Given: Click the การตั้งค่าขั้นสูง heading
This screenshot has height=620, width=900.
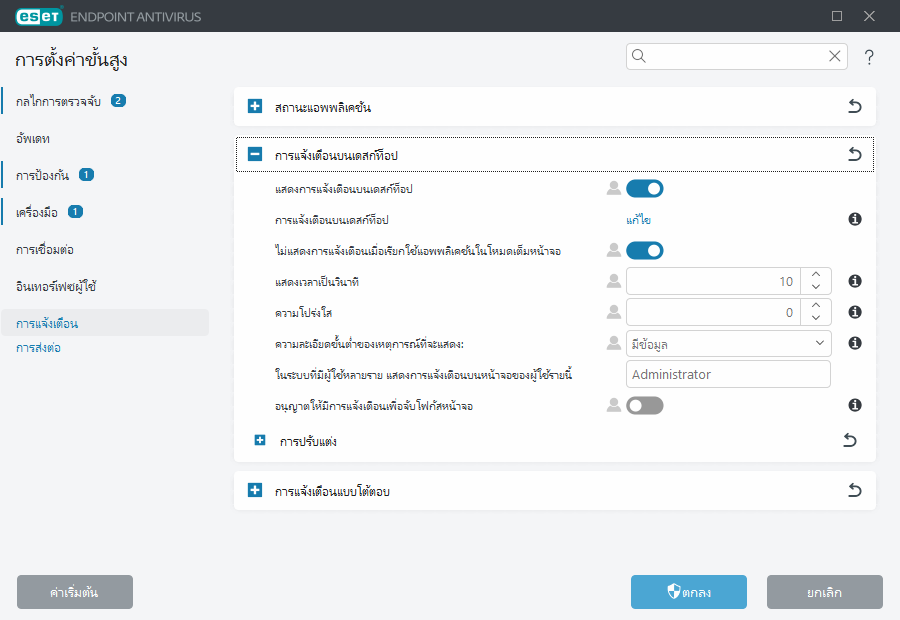Looking at the screenshot, I should tap(71, 60).
